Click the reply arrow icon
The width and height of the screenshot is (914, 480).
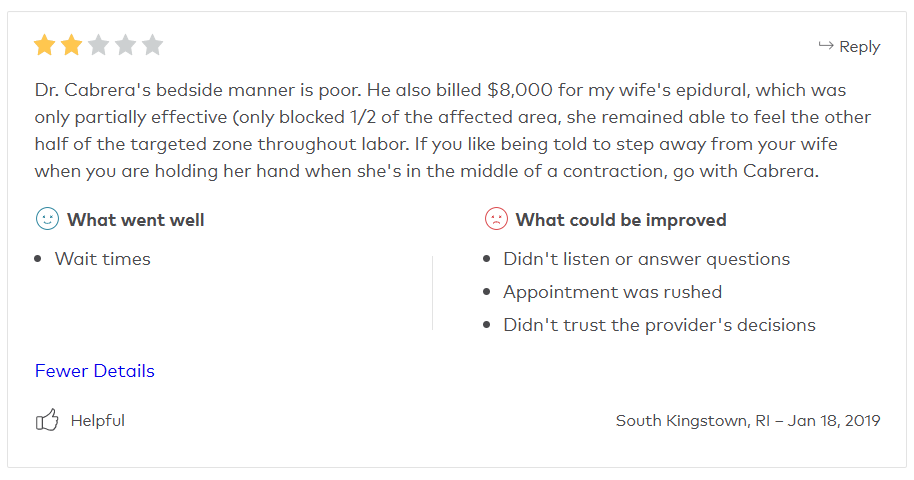click(825, 45)
